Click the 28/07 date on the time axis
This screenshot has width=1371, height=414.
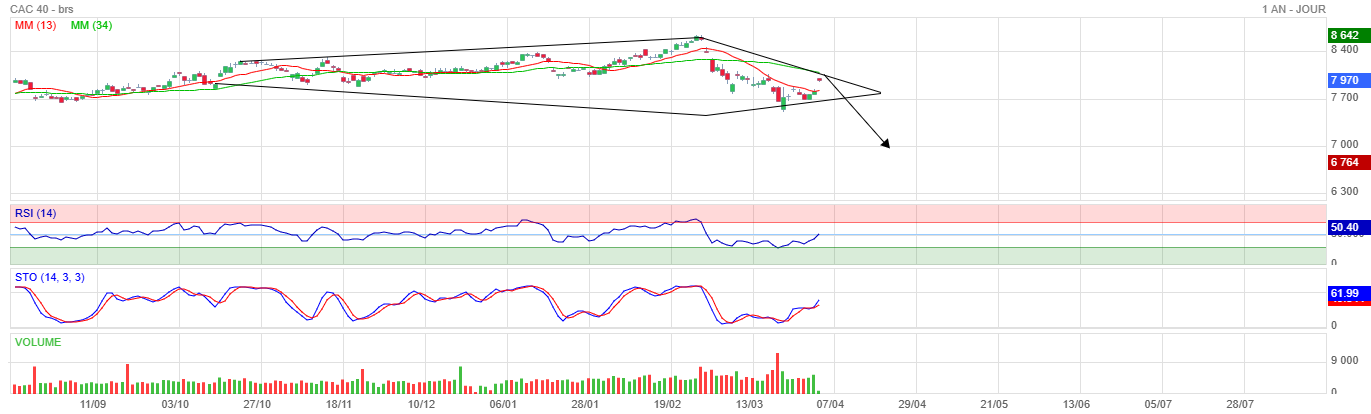pyautogui.click(x=1239, y=405)
